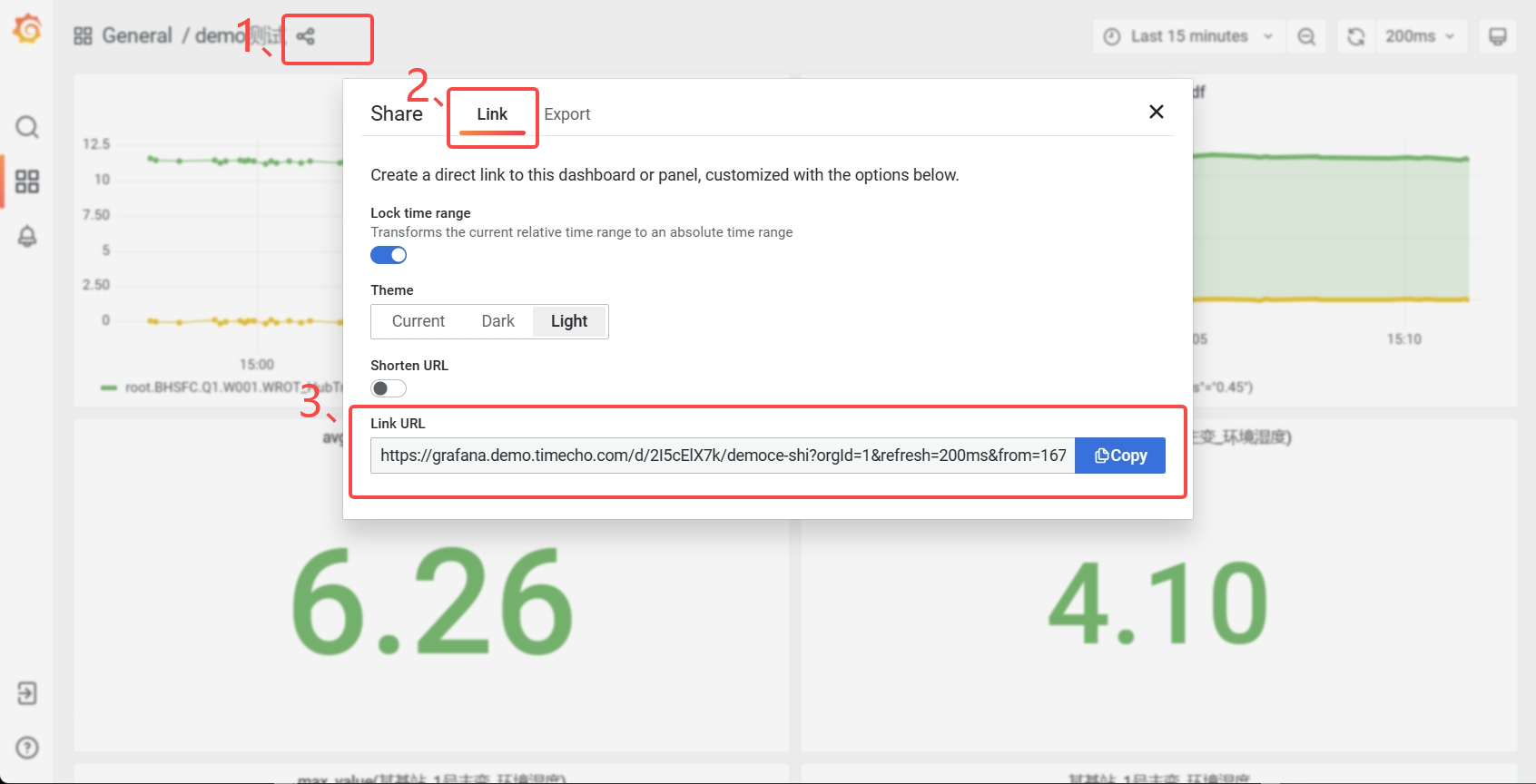Expand the 200ms refresh interval dropdown
This screenshot has width=1536, height=784.
[x=1421, y=36]
